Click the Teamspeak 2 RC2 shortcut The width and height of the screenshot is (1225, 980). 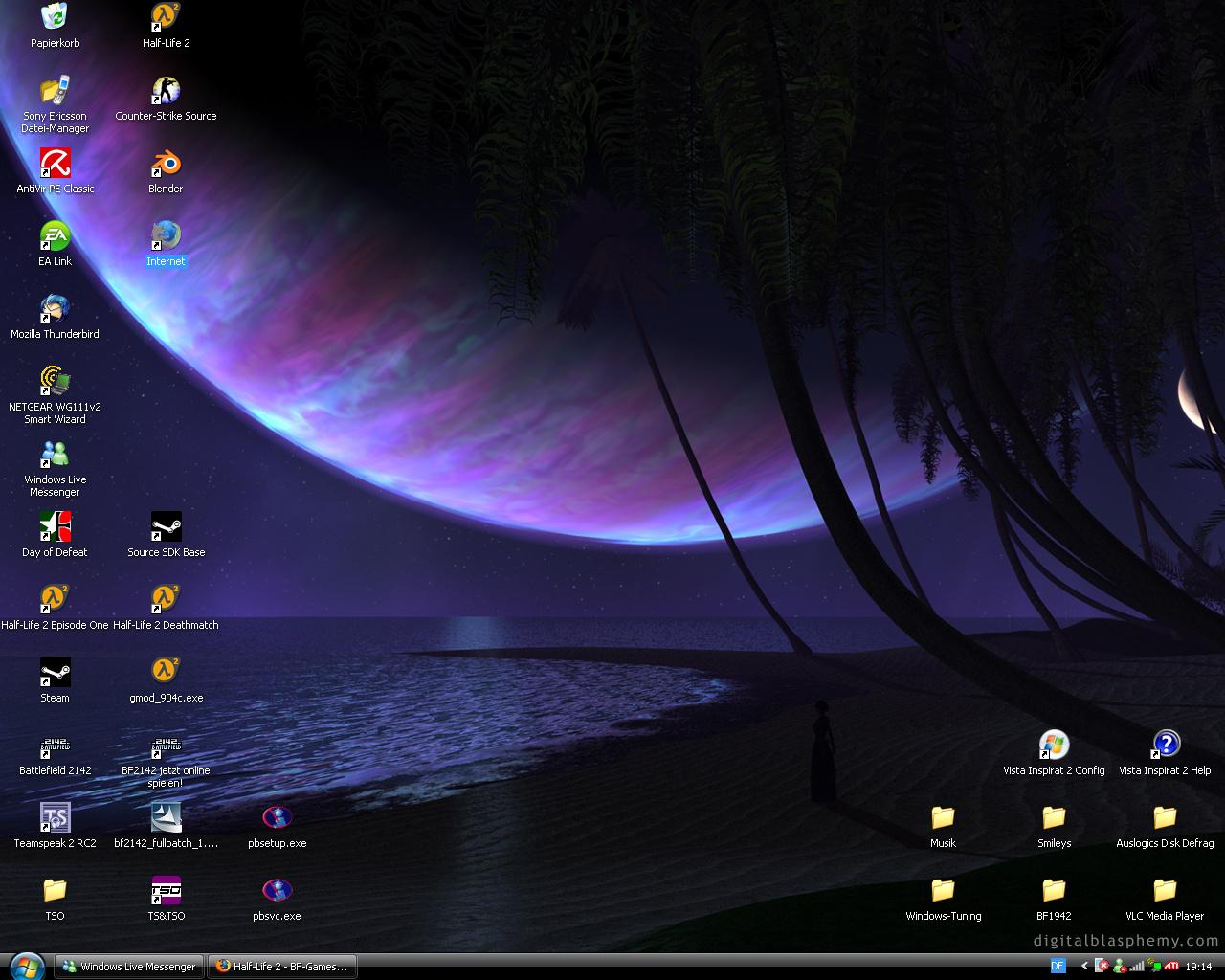[55, 819]
